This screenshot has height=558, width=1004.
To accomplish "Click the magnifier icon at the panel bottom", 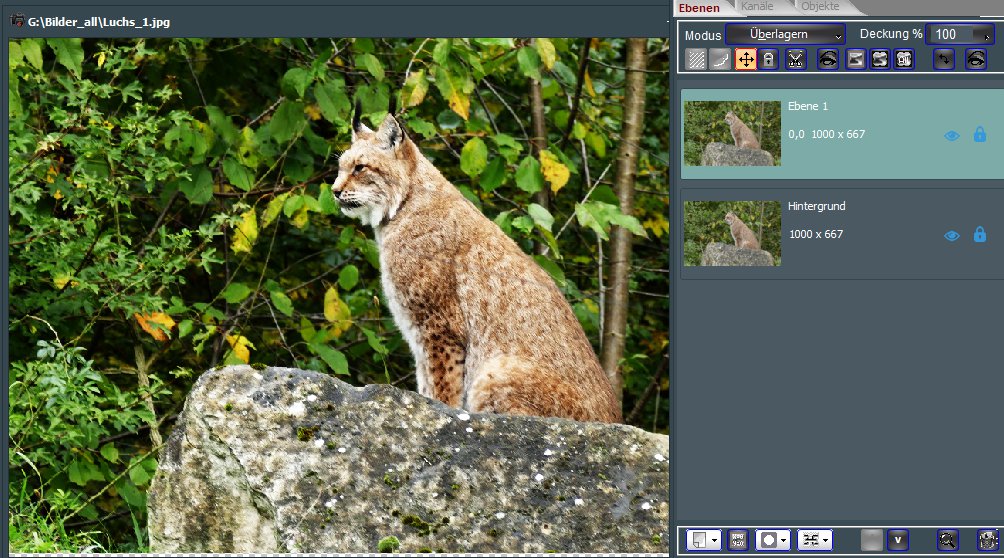I will point(947,539).
